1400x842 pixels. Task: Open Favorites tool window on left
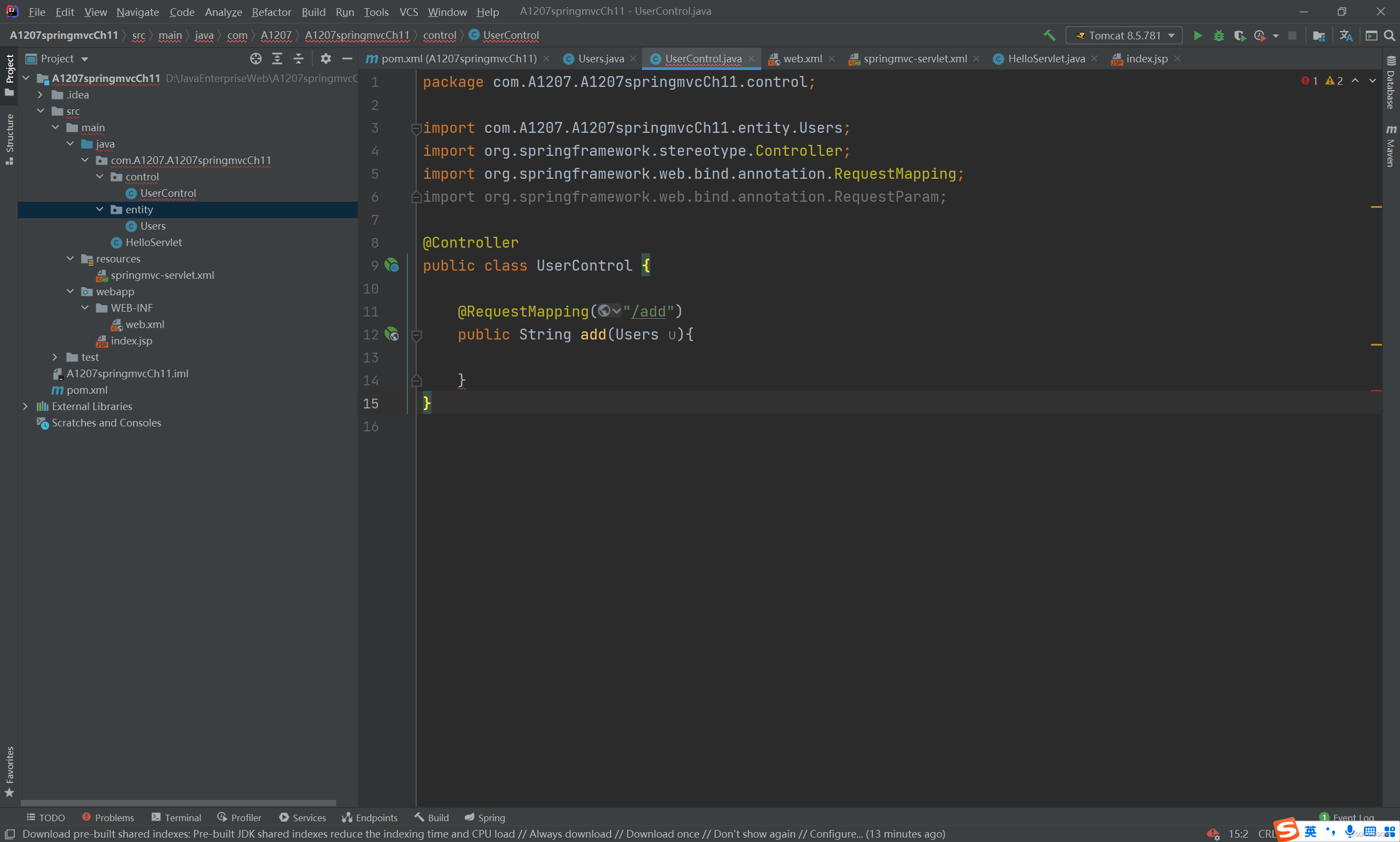pos(9,771)
